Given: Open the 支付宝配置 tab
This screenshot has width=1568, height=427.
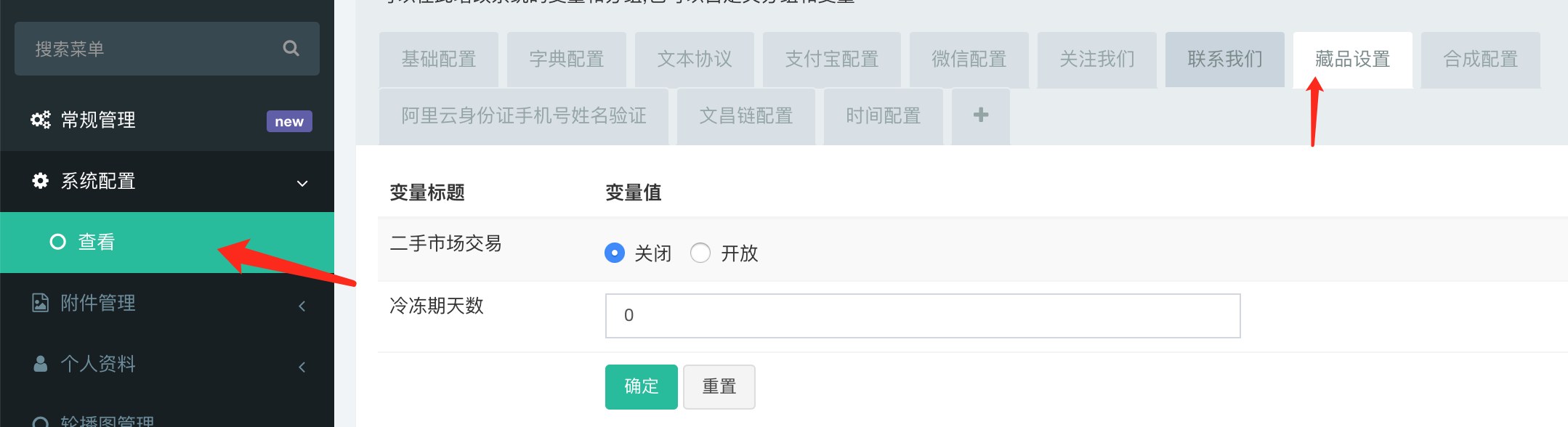Looking at the screenshot, I should (x=831, y=60).
